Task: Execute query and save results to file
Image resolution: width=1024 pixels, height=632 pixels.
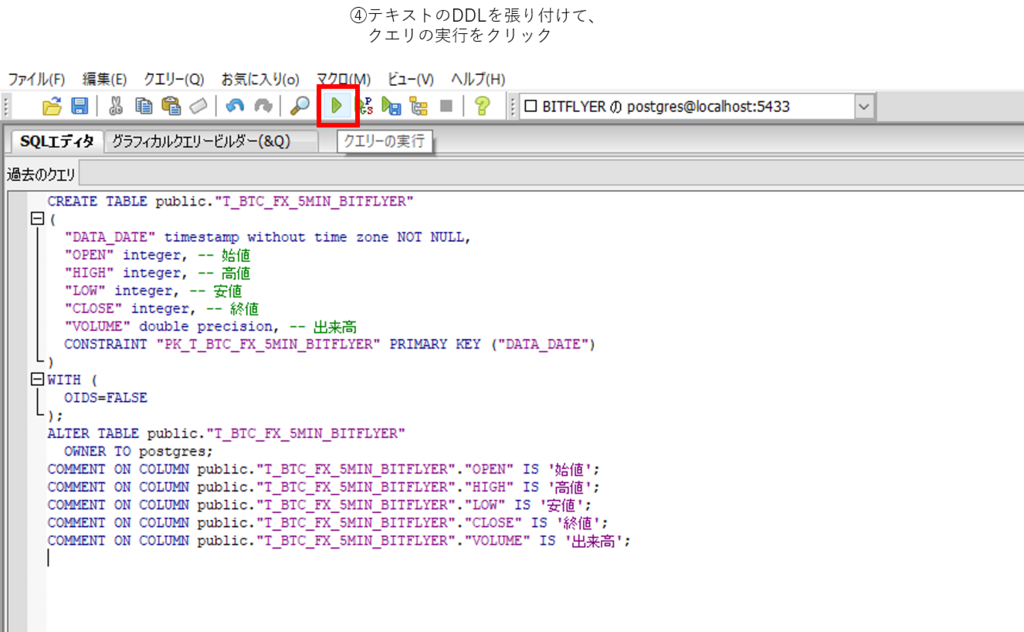Action: [391, 106]
